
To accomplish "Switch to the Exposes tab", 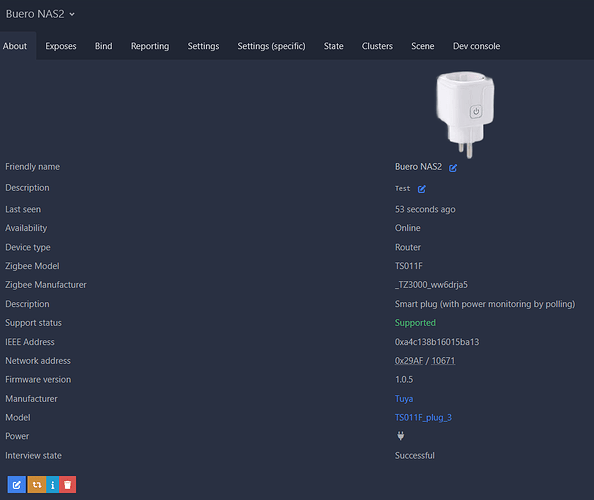I will pos(61,46).
